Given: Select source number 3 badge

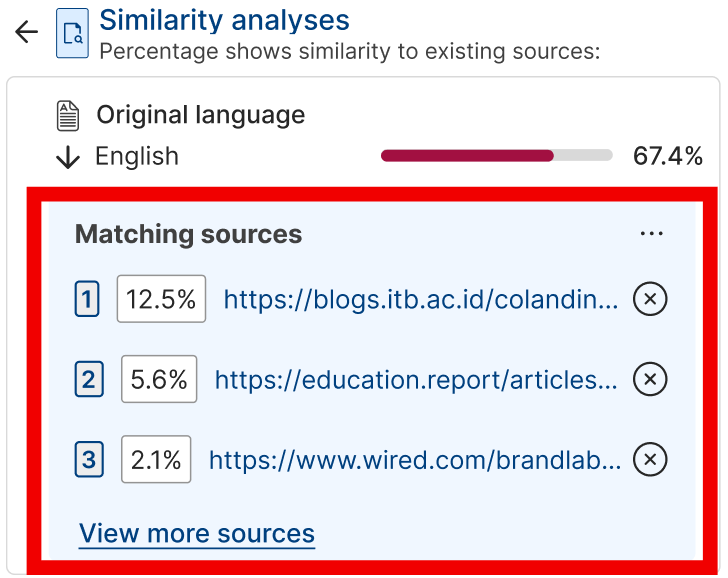Looking at the screenshot, I should 89,460.
